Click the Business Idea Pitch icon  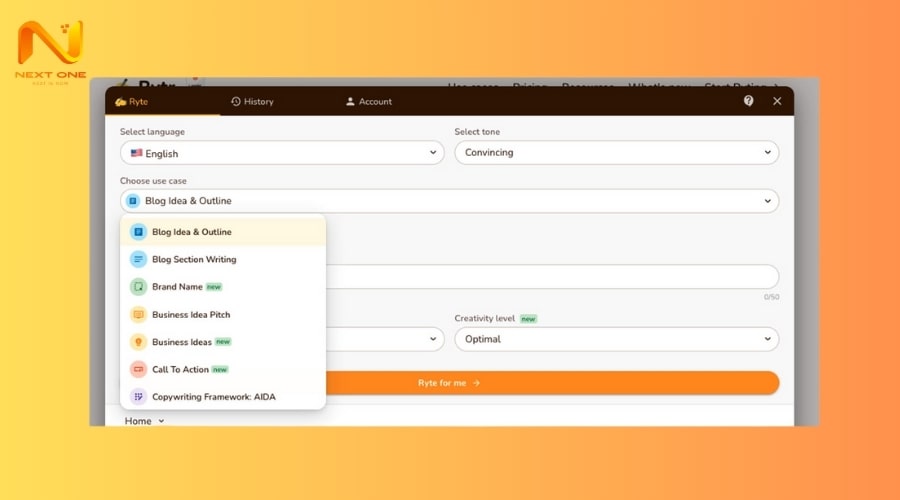tap(138, 315)
